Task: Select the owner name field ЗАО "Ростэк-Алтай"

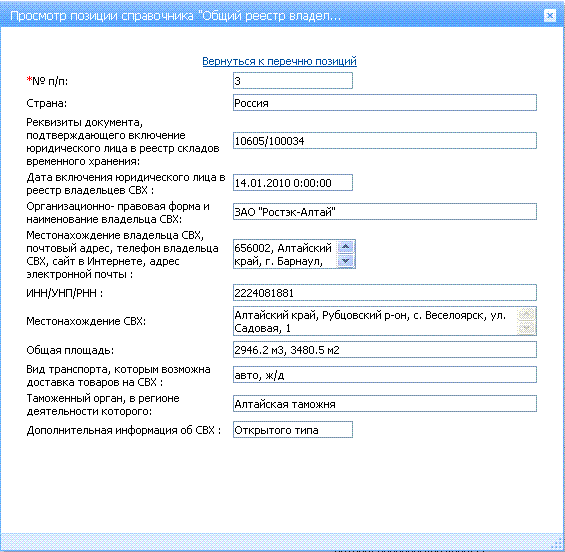Action: (x=385, y=212)
